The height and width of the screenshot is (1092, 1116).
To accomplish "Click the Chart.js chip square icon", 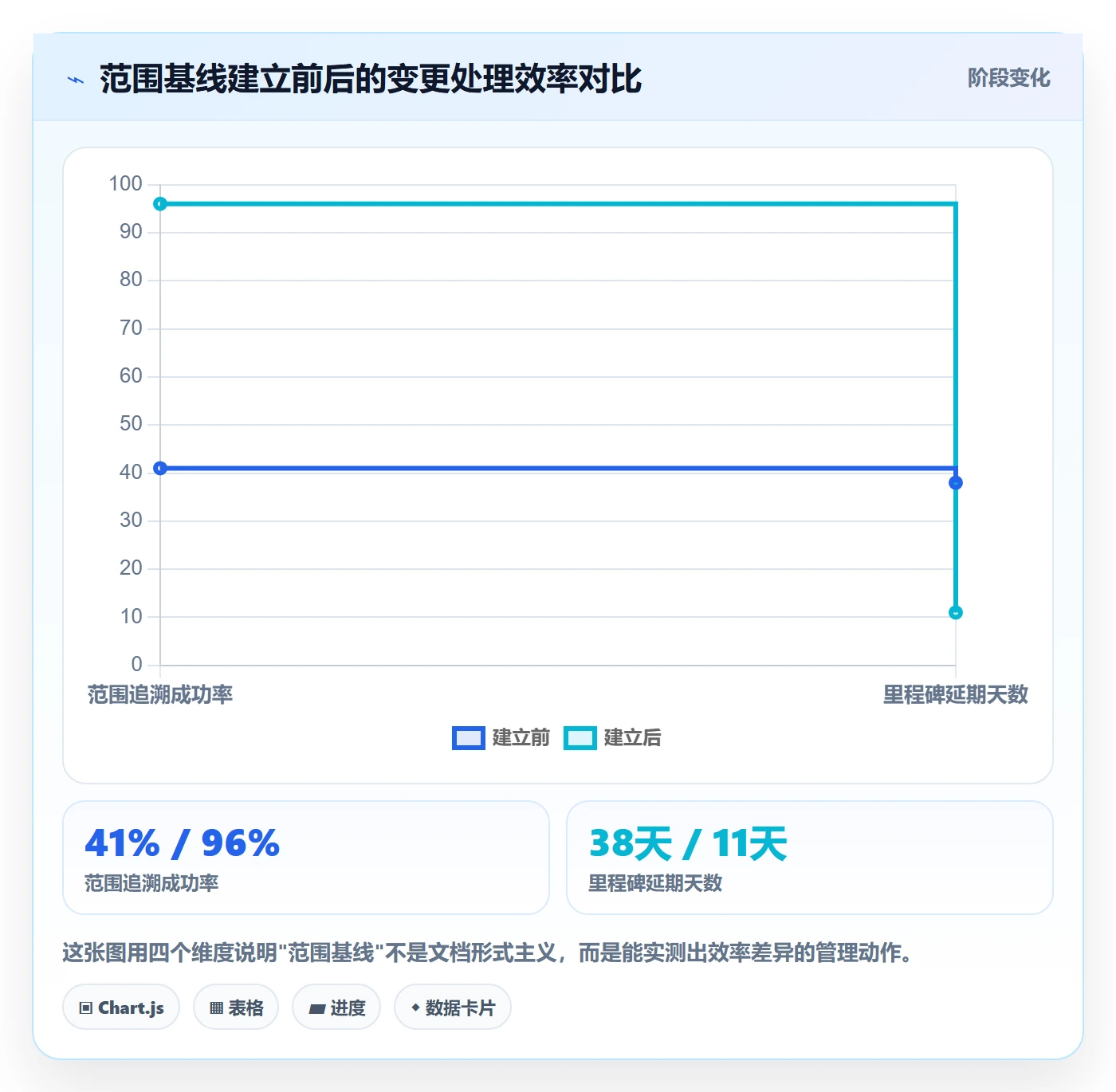I will pos(86,1008).
